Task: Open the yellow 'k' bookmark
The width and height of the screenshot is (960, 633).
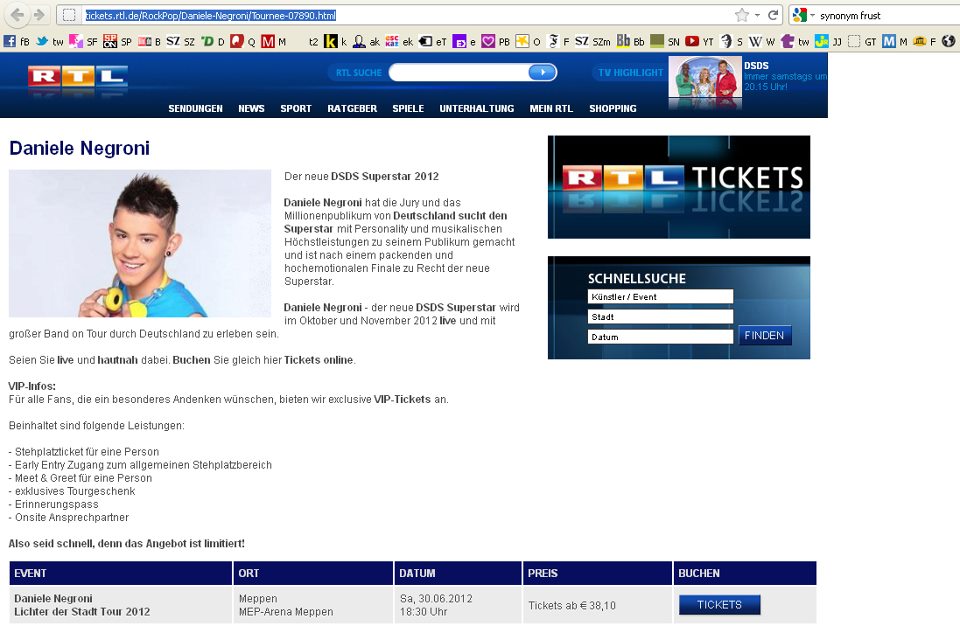Action: [x=336, y=42]
